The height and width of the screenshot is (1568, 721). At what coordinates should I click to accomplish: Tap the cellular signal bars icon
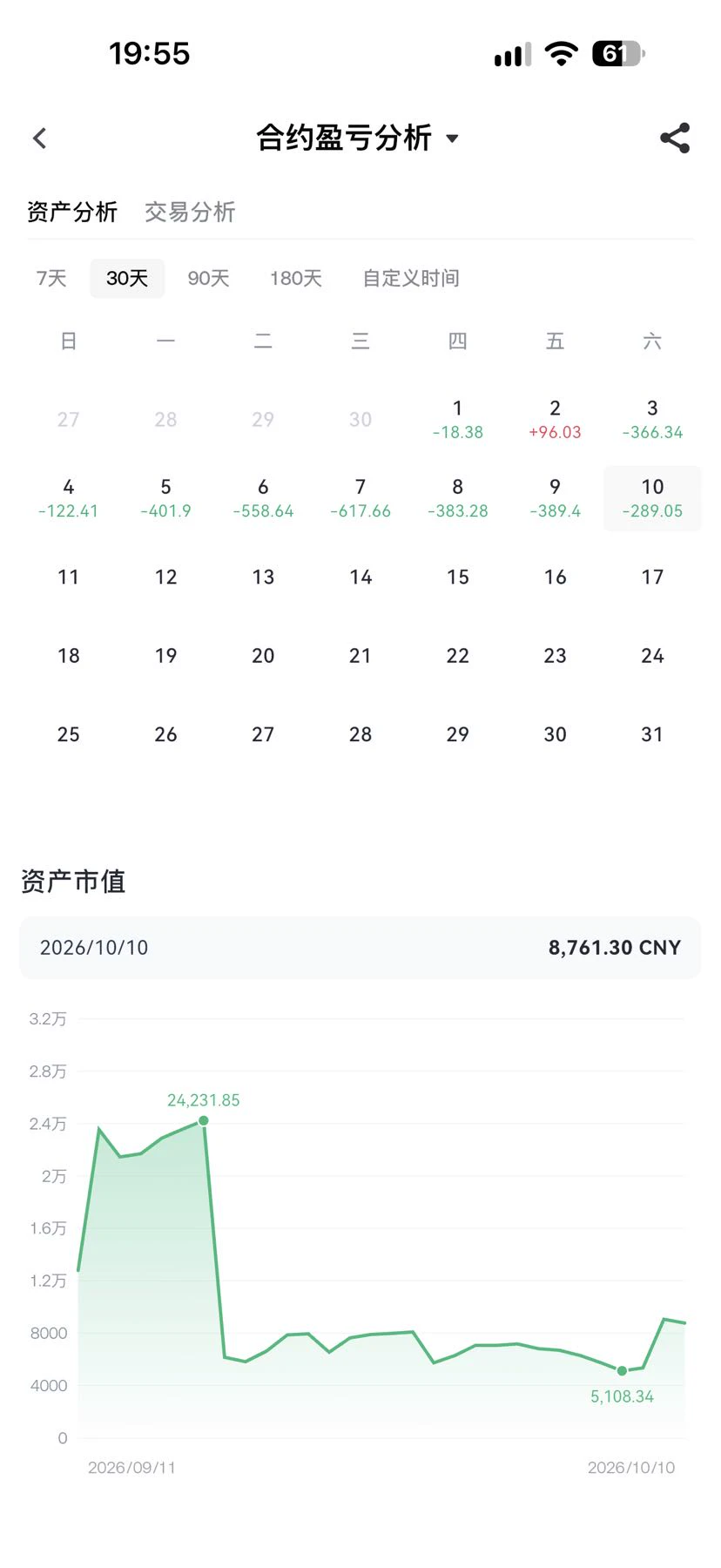pyautogui.click(x=512, y=55)
